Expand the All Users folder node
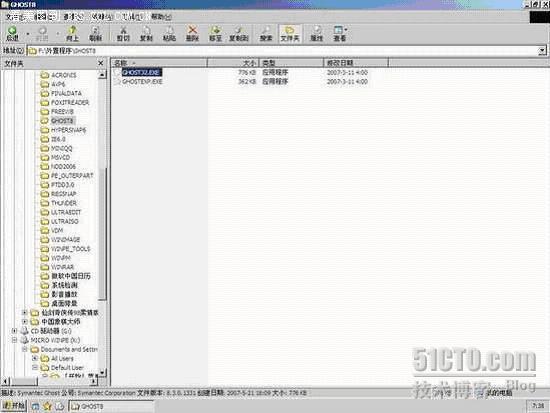Screen dimensions: 550x413 click(35, 358)
